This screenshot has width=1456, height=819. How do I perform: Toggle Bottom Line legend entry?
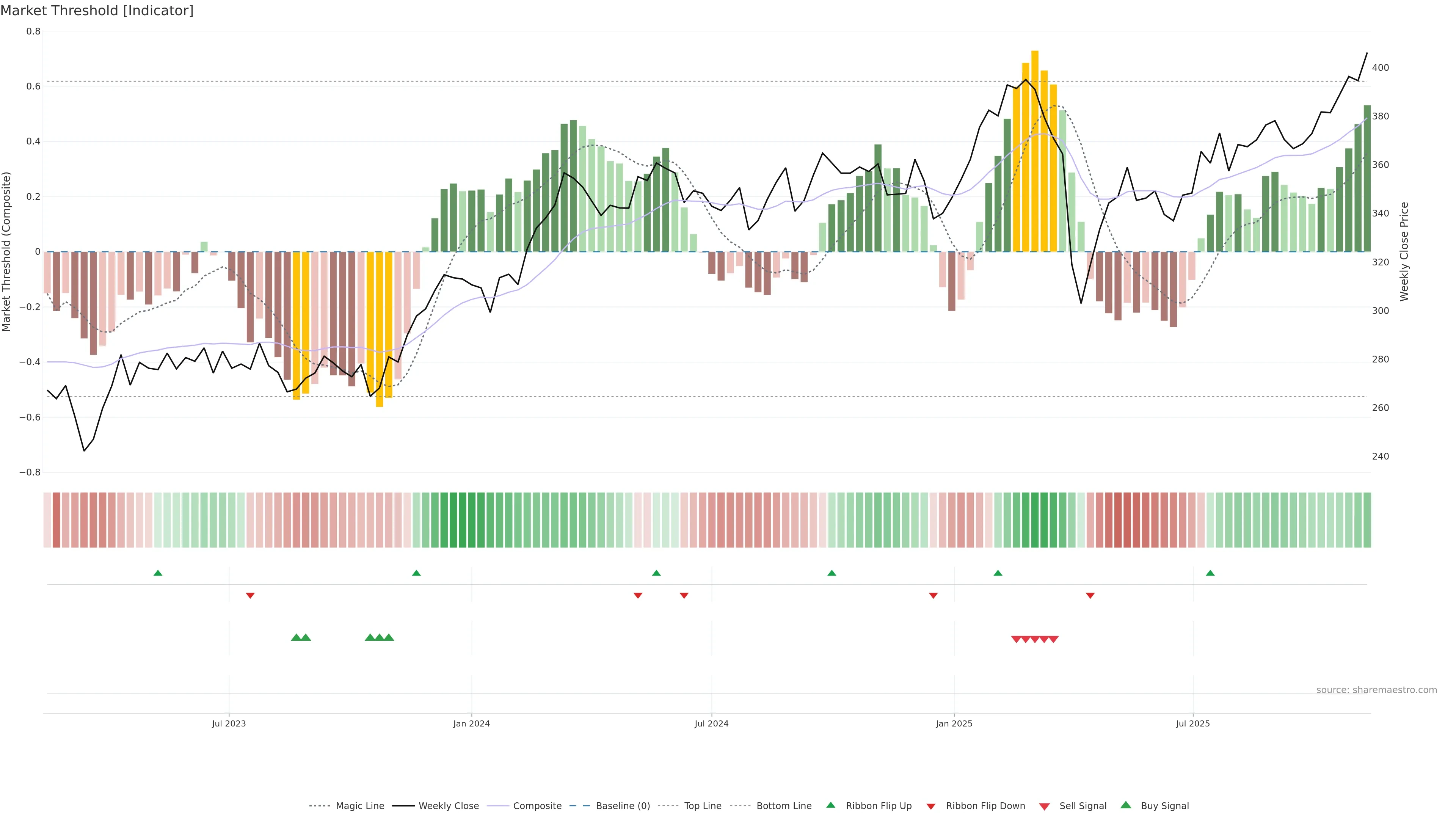(x=783, y=806)
